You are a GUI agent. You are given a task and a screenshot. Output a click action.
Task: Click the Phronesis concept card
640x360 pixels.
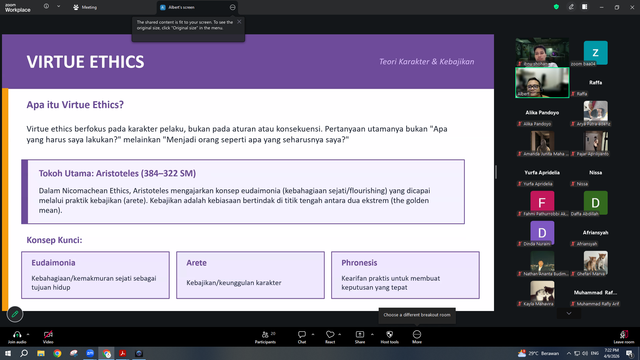(x=405, y=275)
